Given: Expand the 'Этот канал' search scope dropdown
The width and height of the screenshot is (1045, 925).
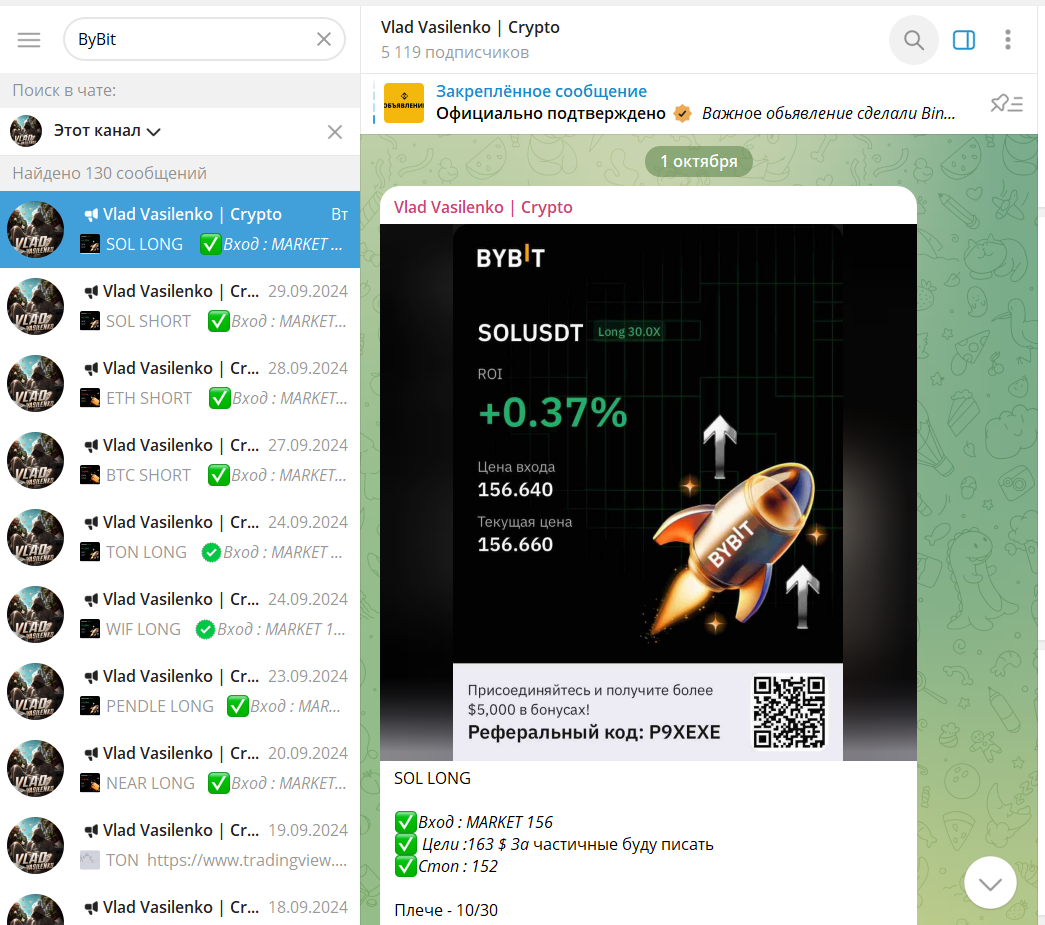Looking at the screenshot, I should (x=107, y=131).
